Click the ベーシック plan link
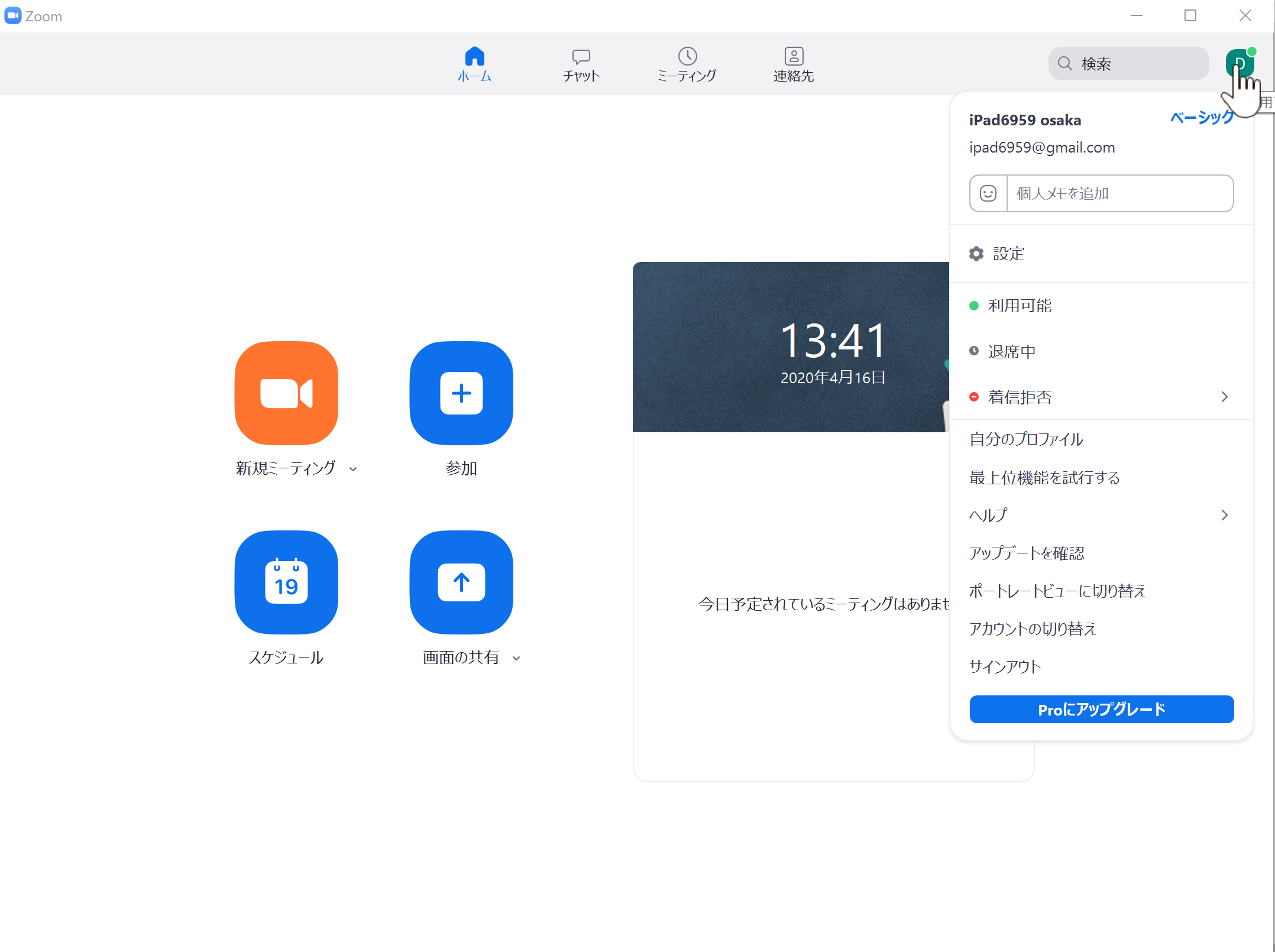This screenshot has height=952, width=1275. (1202, 118)
